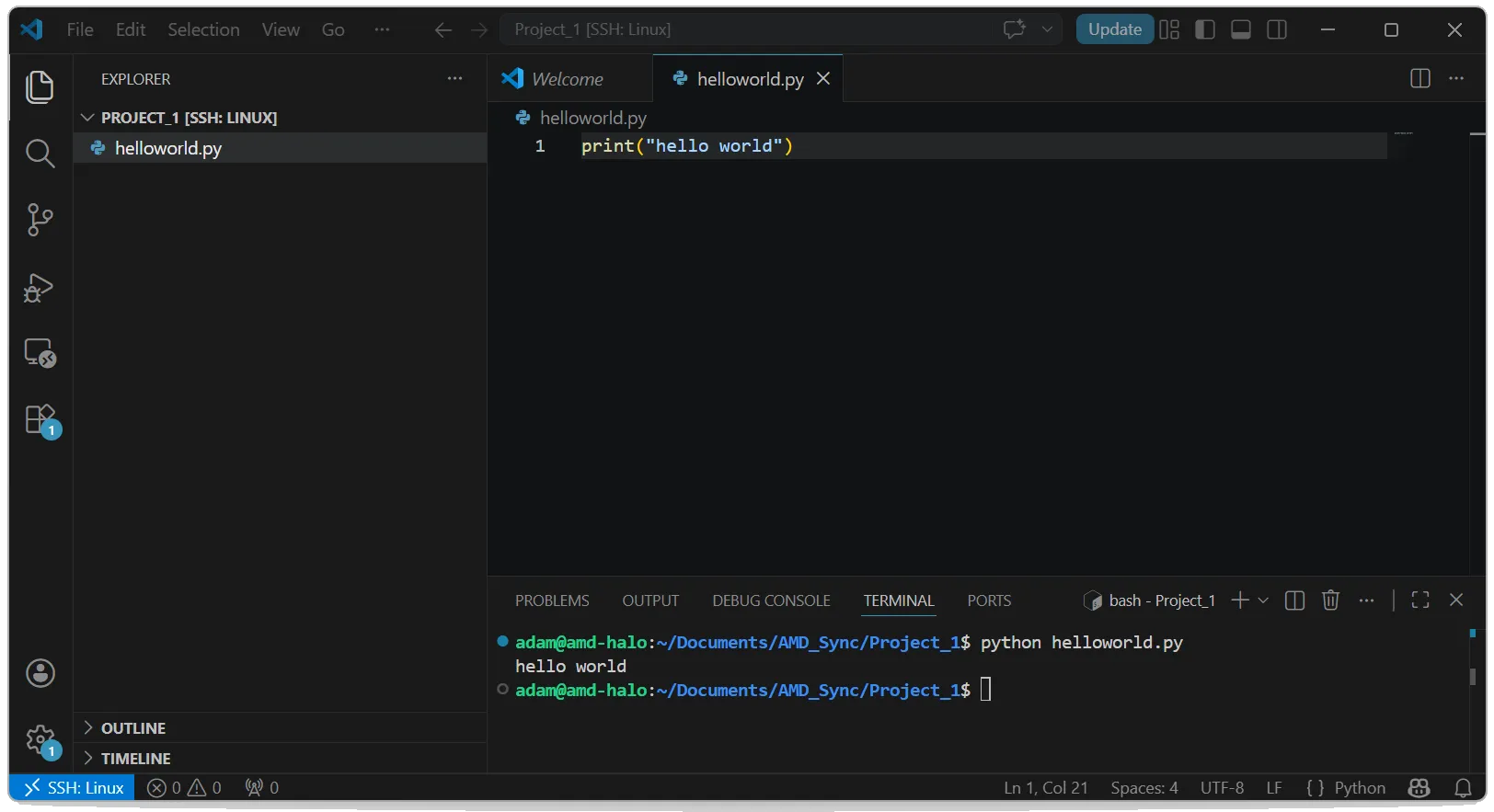The image size is (1494, 812).
Task: Open Source Control view
Action: (x=40, y=220)
